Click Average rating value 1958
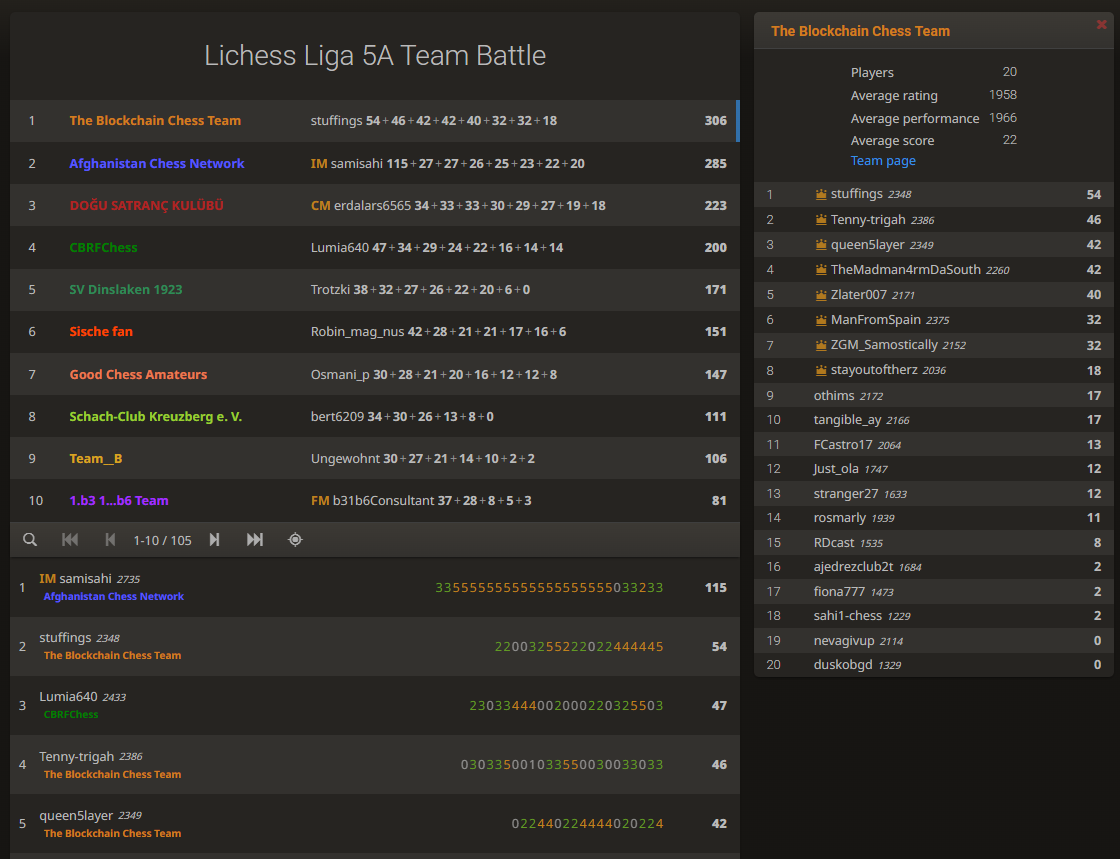The height and width of the screenshot is (859, 1120). (1003, 95)
